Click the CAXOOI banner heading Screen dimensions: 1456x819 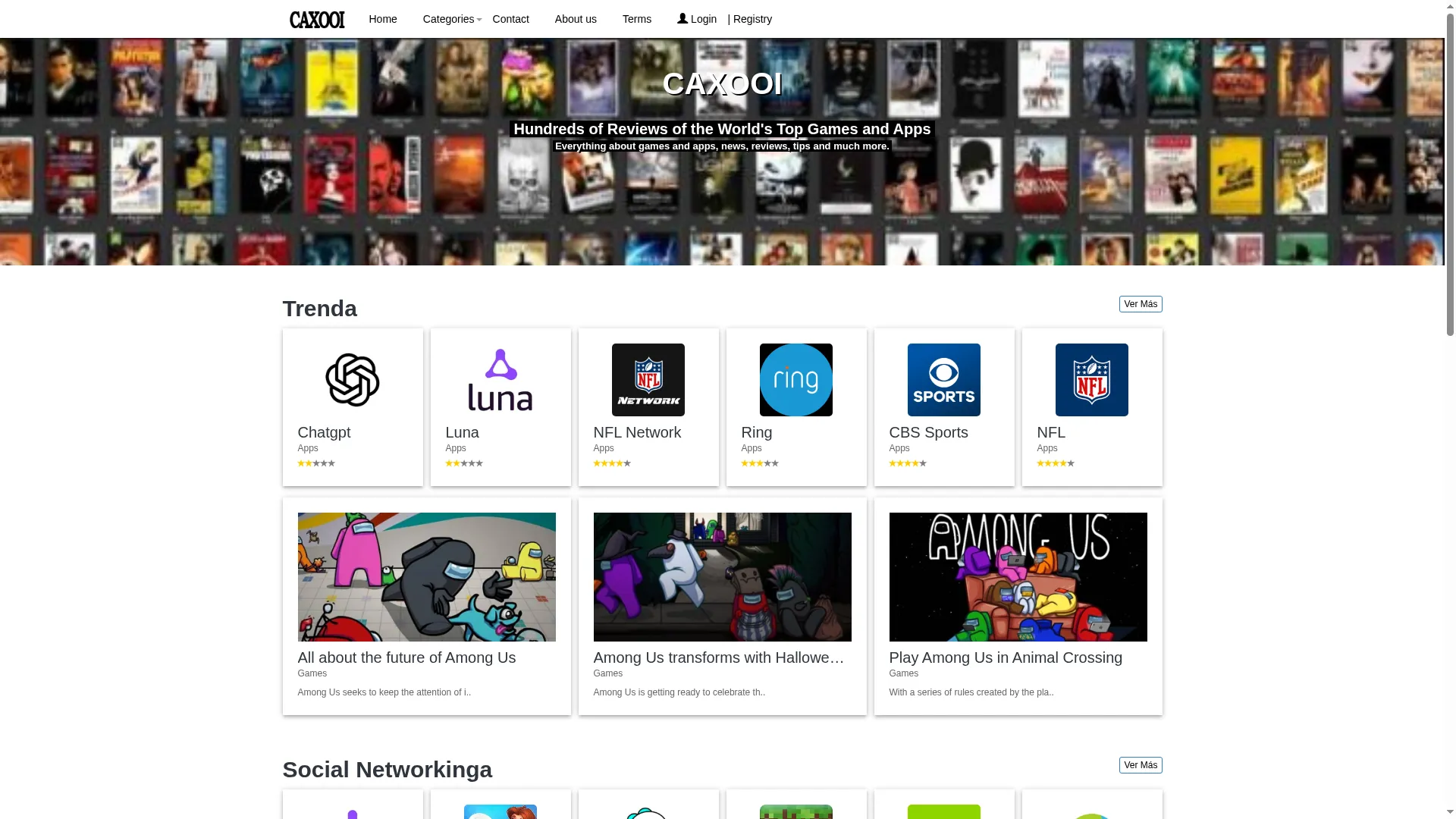[x=722, y=83]
